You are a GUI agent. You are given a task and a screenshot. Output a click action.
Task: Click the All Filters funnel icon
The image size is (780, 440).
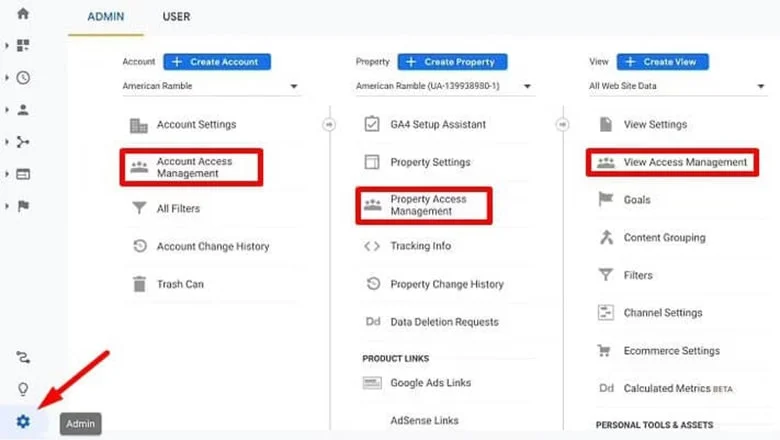point(139,208)
